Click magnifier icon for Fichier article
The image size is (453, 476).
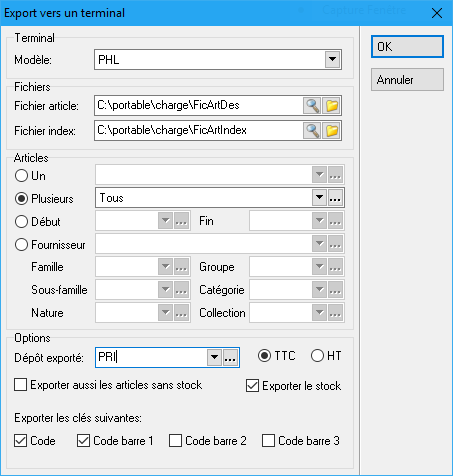pyautogui.click(x=312, y=106)
